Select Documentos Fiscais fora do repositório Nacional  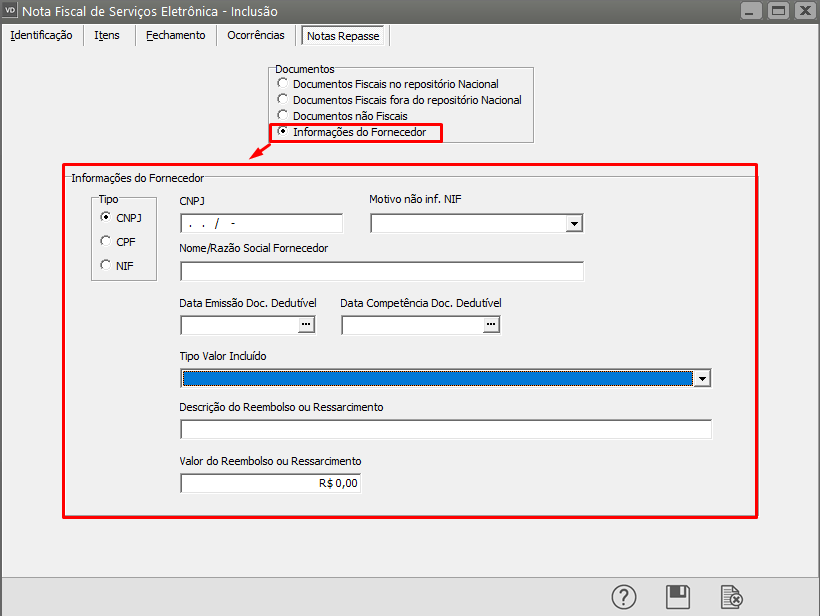click(283, 100)
